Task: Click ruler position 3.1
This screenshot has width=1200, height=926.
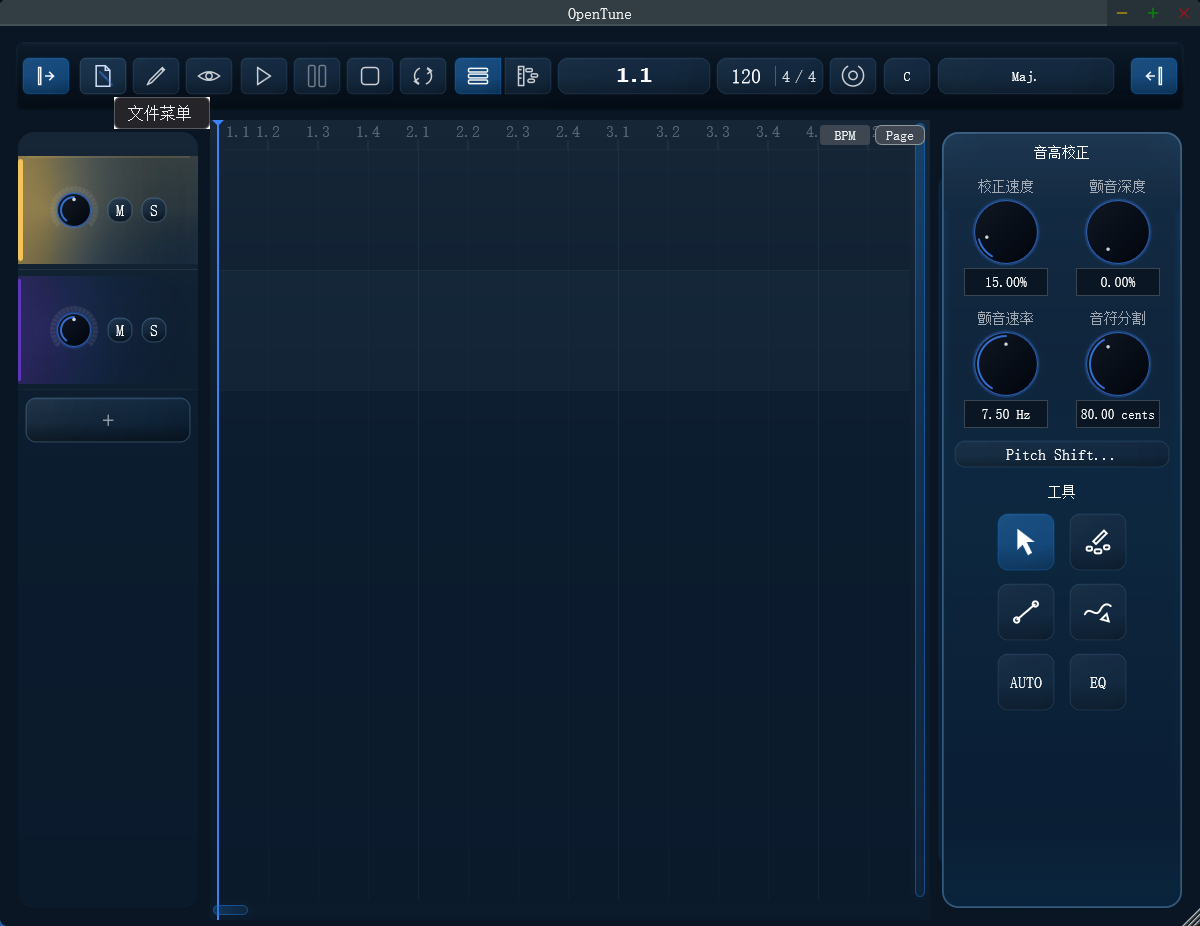Action: 618,132
